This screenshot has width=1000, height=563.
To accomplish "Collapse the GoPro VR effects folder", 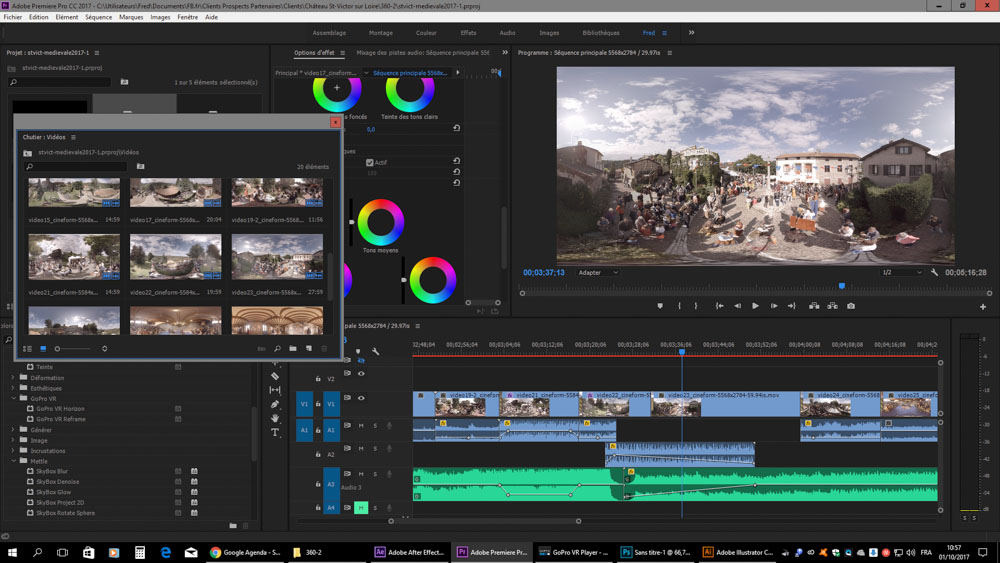I will coord(14,398).
